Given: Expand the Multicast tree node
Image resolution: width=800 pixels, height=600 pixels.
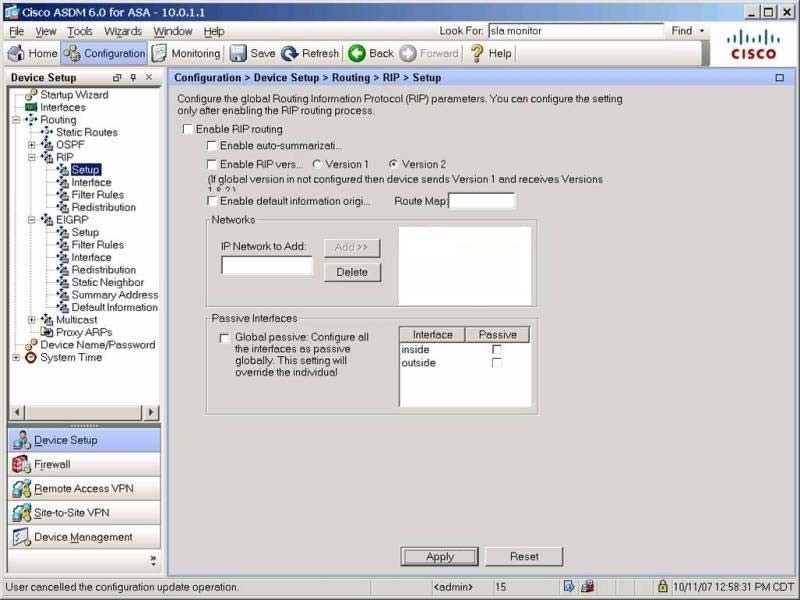Looking at the screenshot, I should [x=32, y=320].
